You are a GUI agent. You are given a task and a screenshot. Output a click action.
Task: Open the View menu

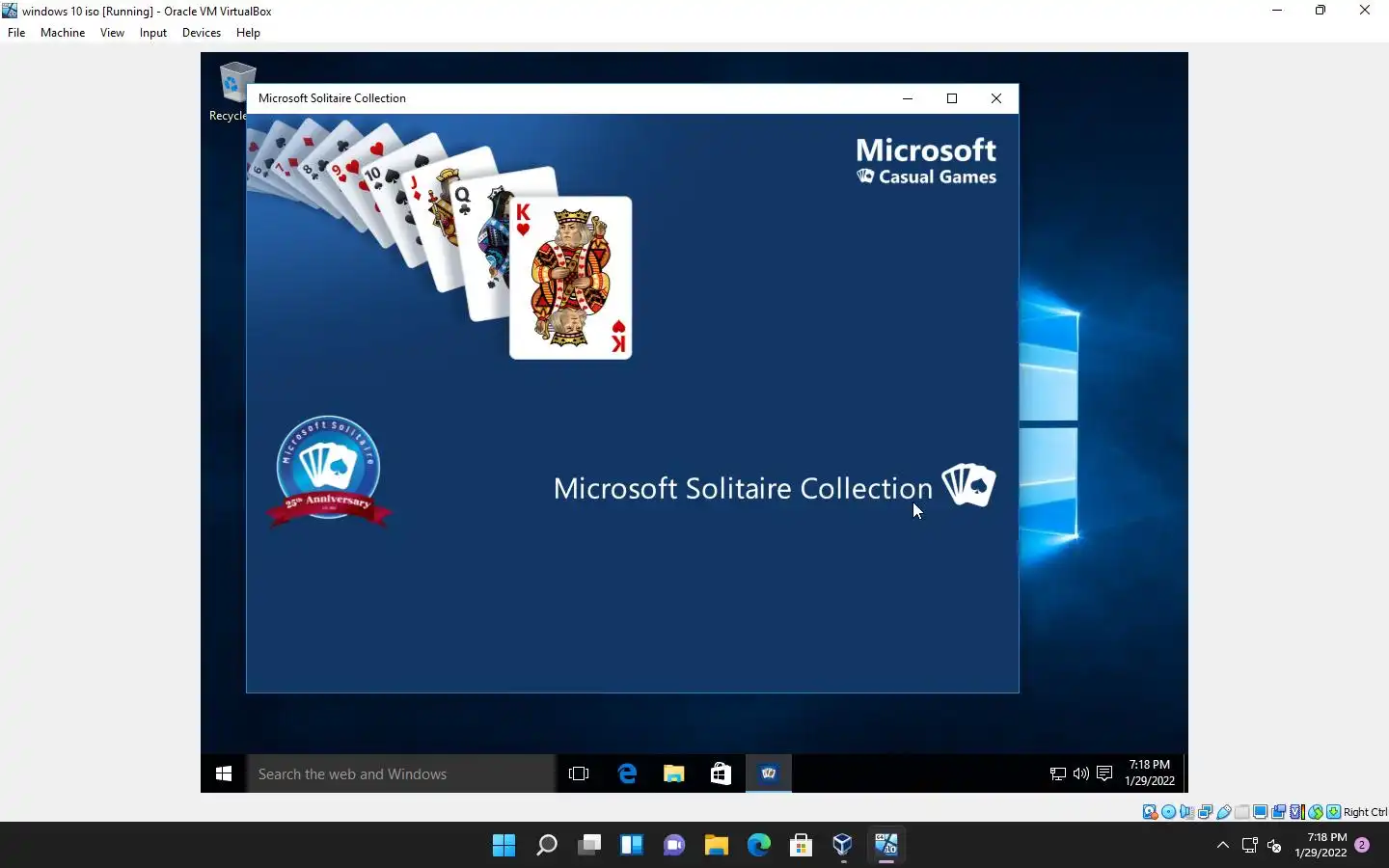pyautogui.click(x=112, y=33)
